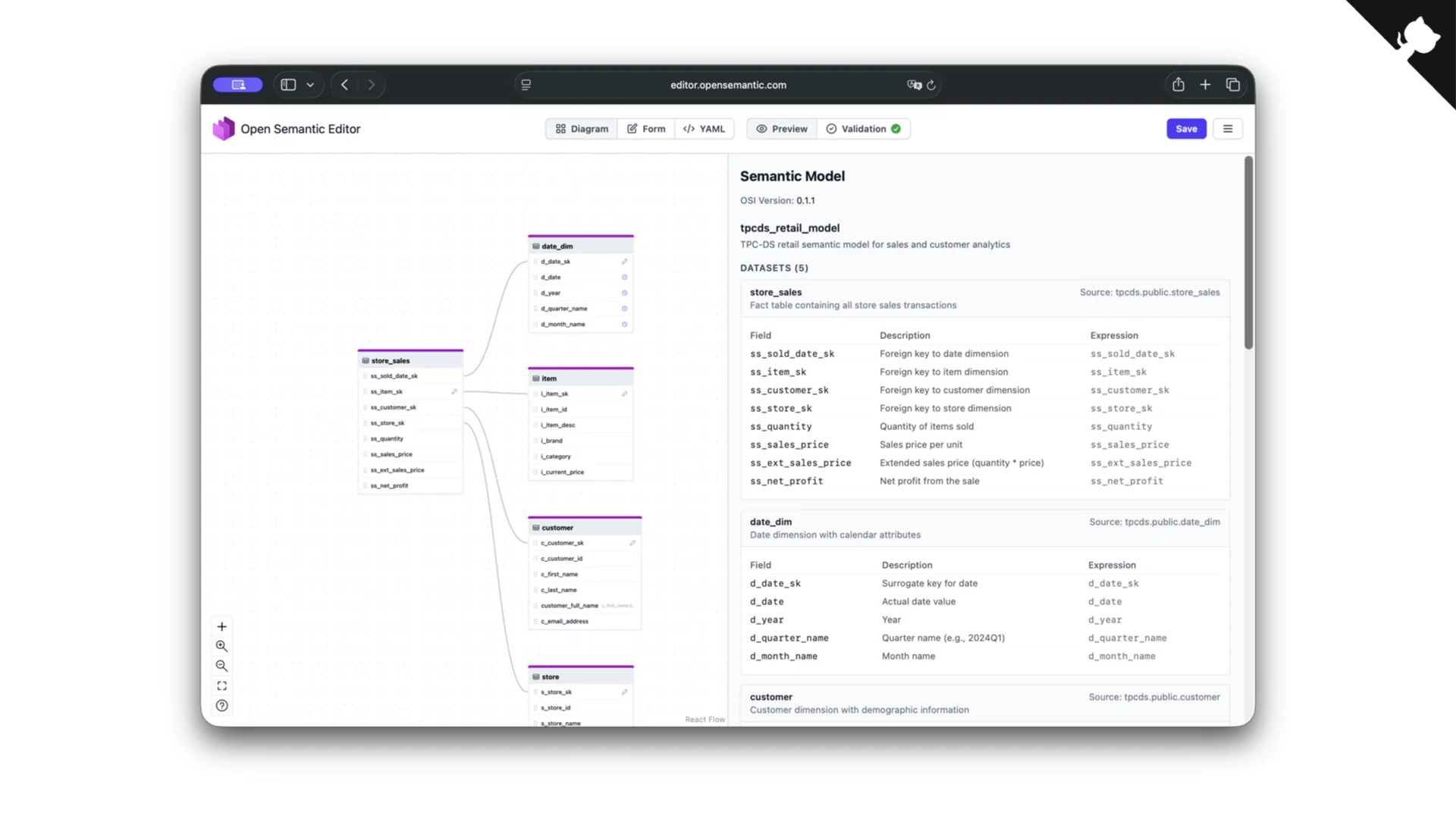This screenshot has height=819, width=1456.
Task: Select the Diagram view icon
Action: pos(561,129)
